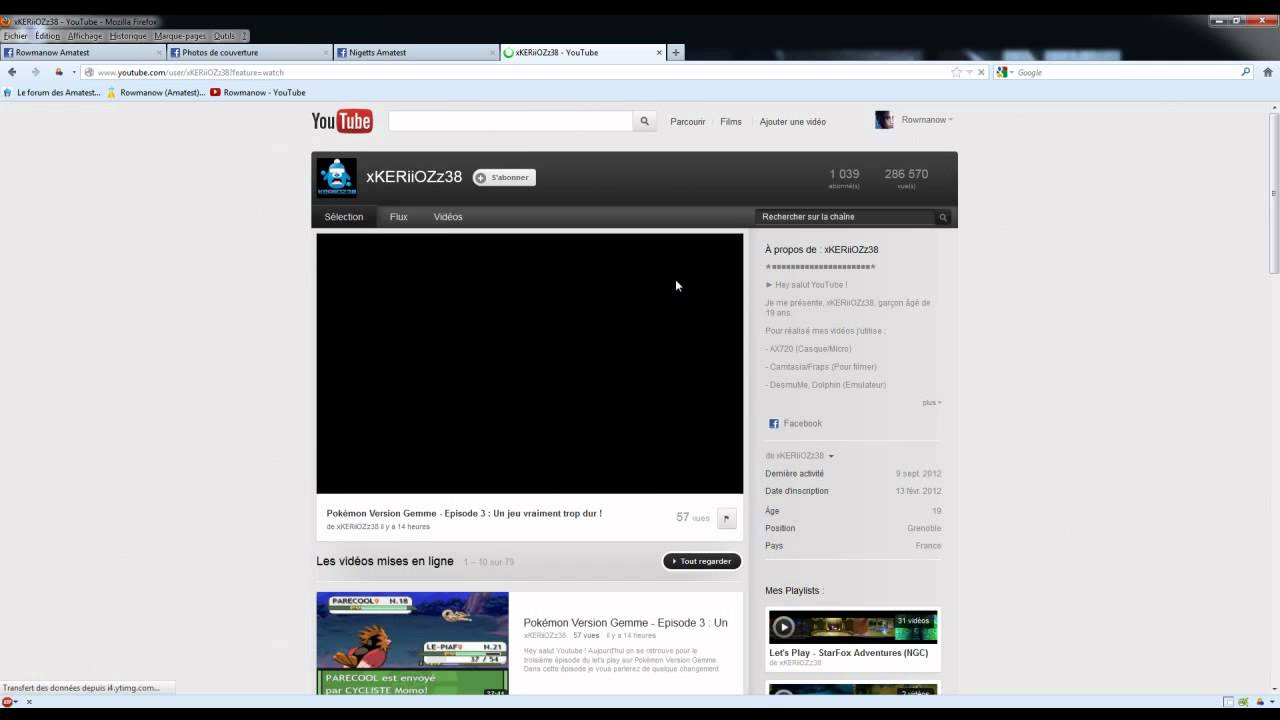1280x720 pixels.
Task: Stop page loading with the X button
Action: pyautogui.click(x=981, y=72)
